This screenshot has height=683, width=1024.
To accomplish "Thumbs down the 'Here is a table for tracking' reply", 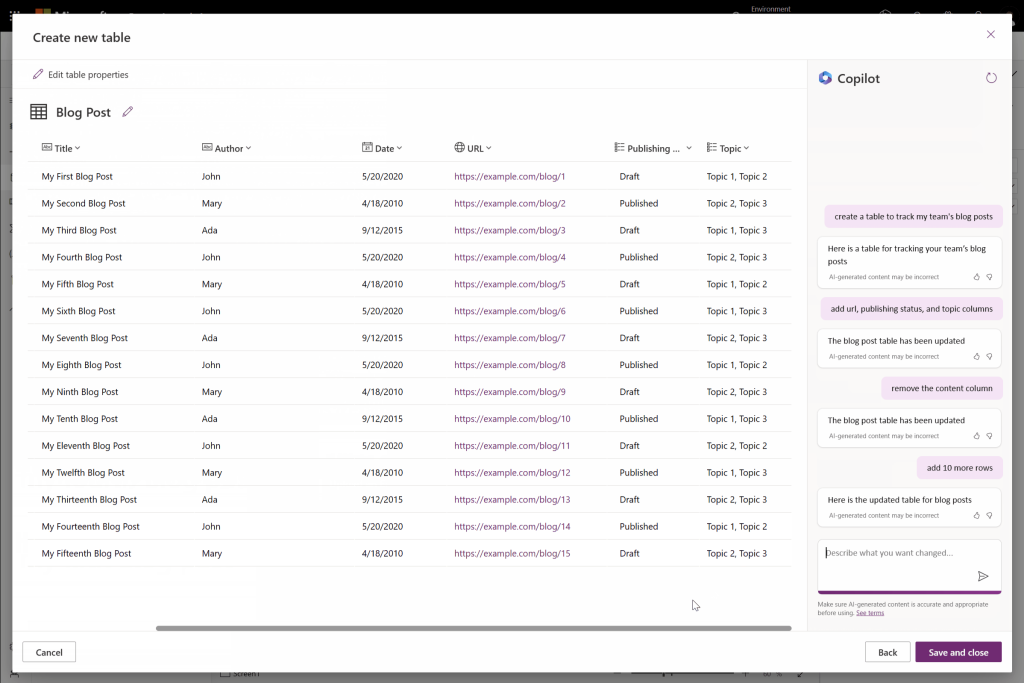I will [989, 277].
